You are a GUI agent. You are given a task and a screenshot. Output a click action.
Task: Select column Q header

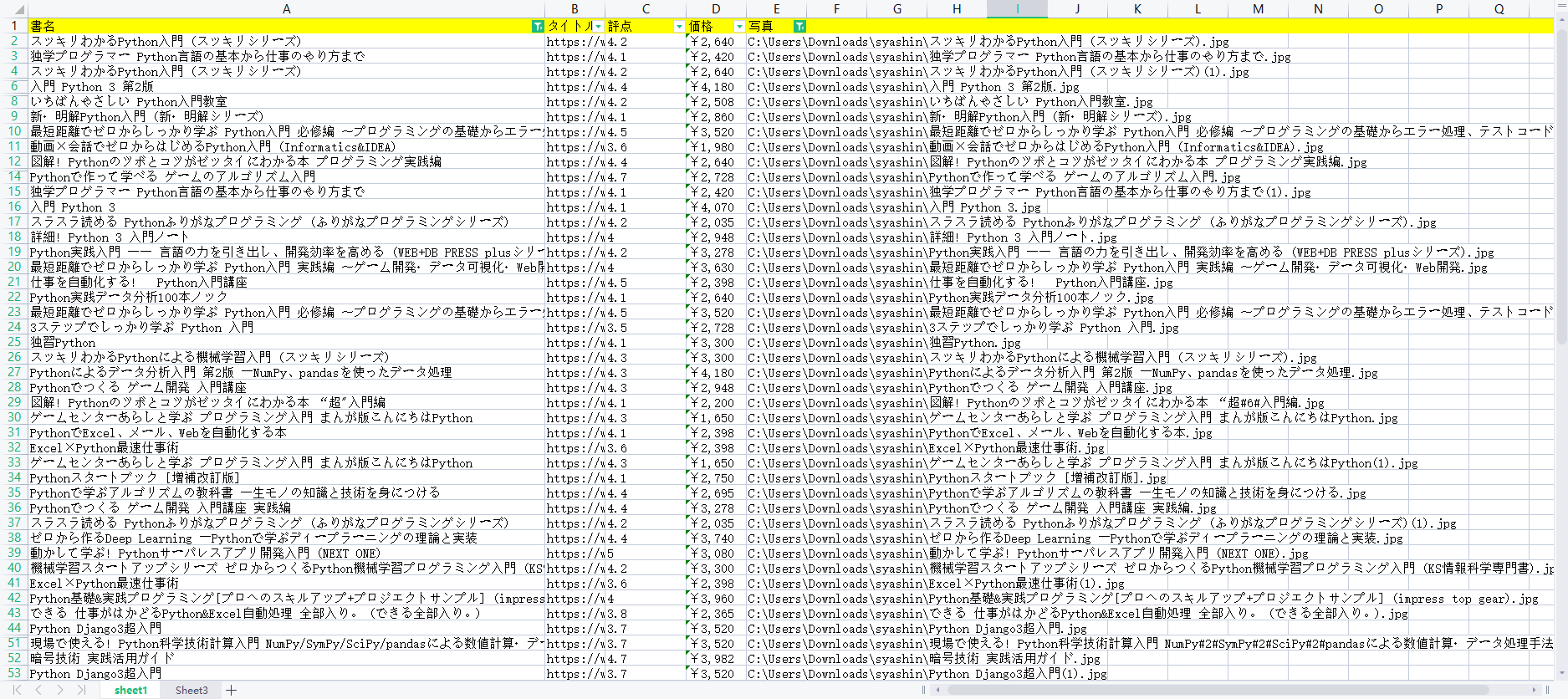[1499, 9]
